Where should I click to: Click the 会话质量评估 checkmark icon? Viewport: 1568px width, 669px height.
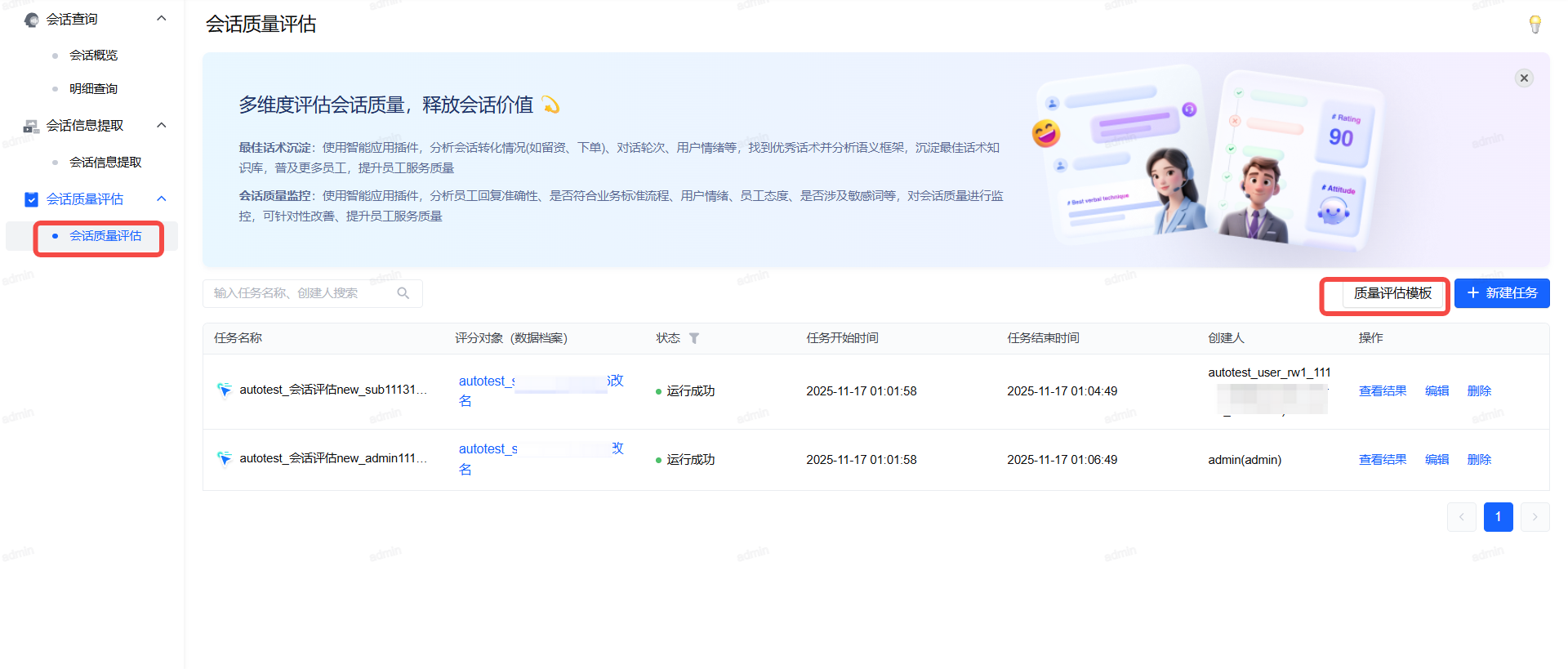[x=31, y=199]
